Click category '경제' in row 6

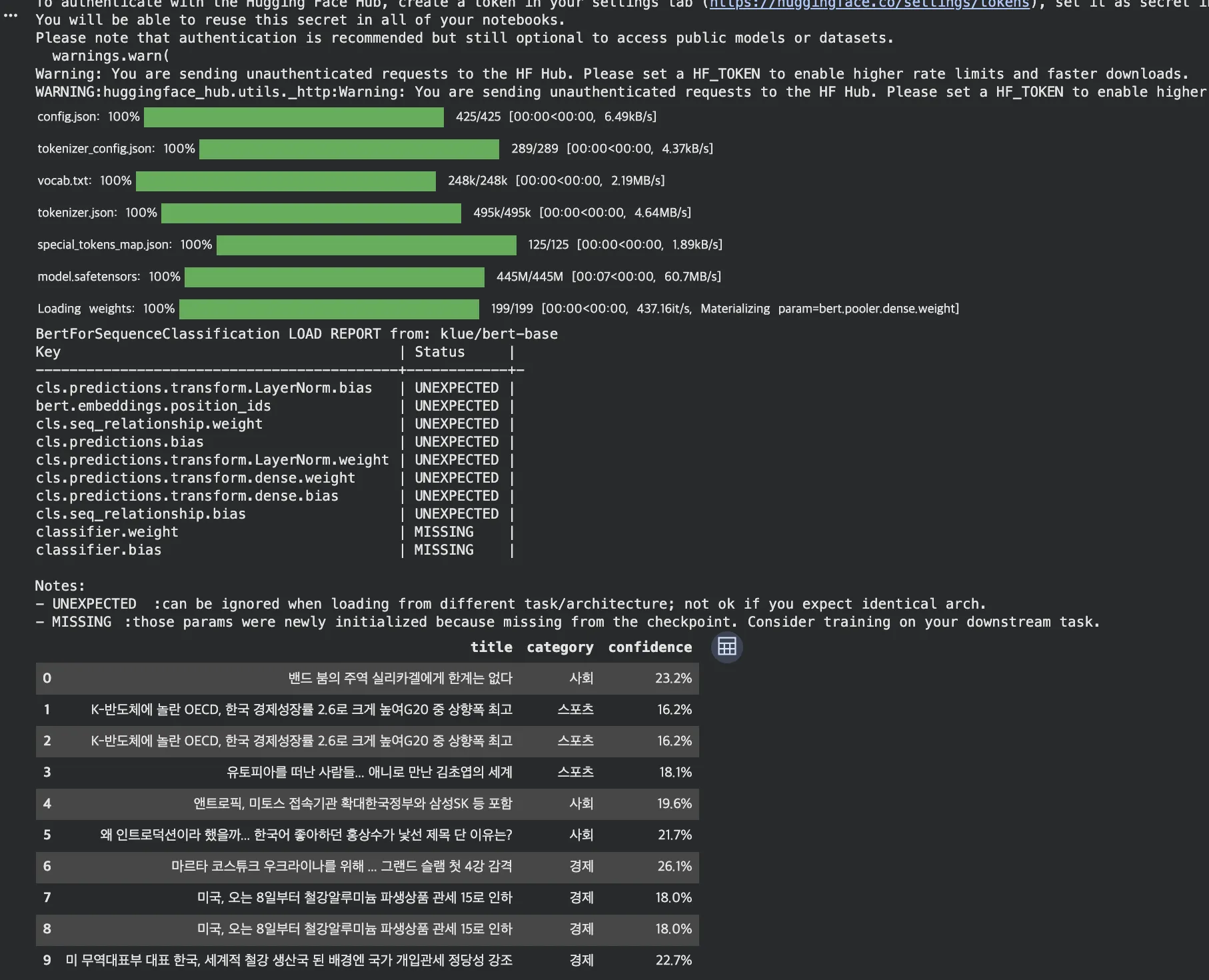point(581,866)
